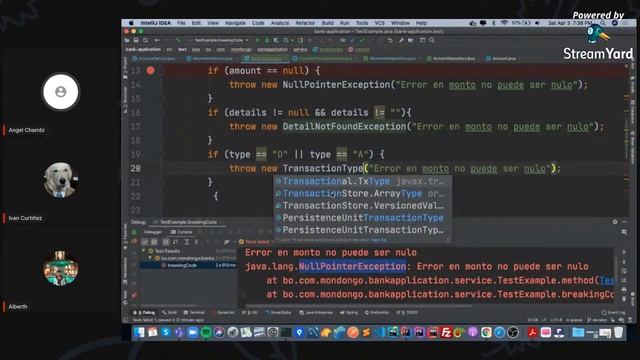Open the Spring tool window button
The width and height of the screenshot is (640, 360).
point(349,313)
